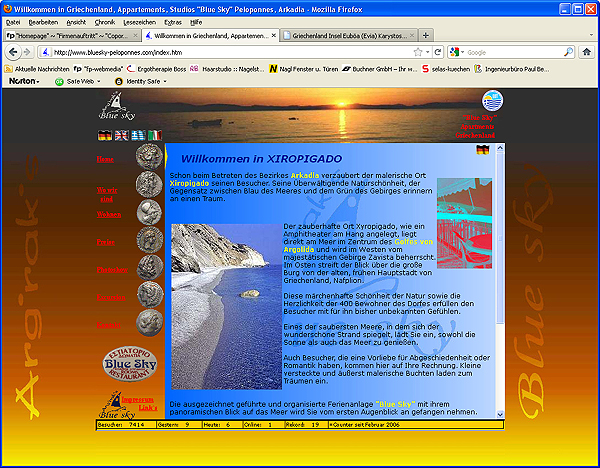This screenshot has height=468, width=600.
Task: Select the Greek flag language icon
Action: tap(138, 135)
